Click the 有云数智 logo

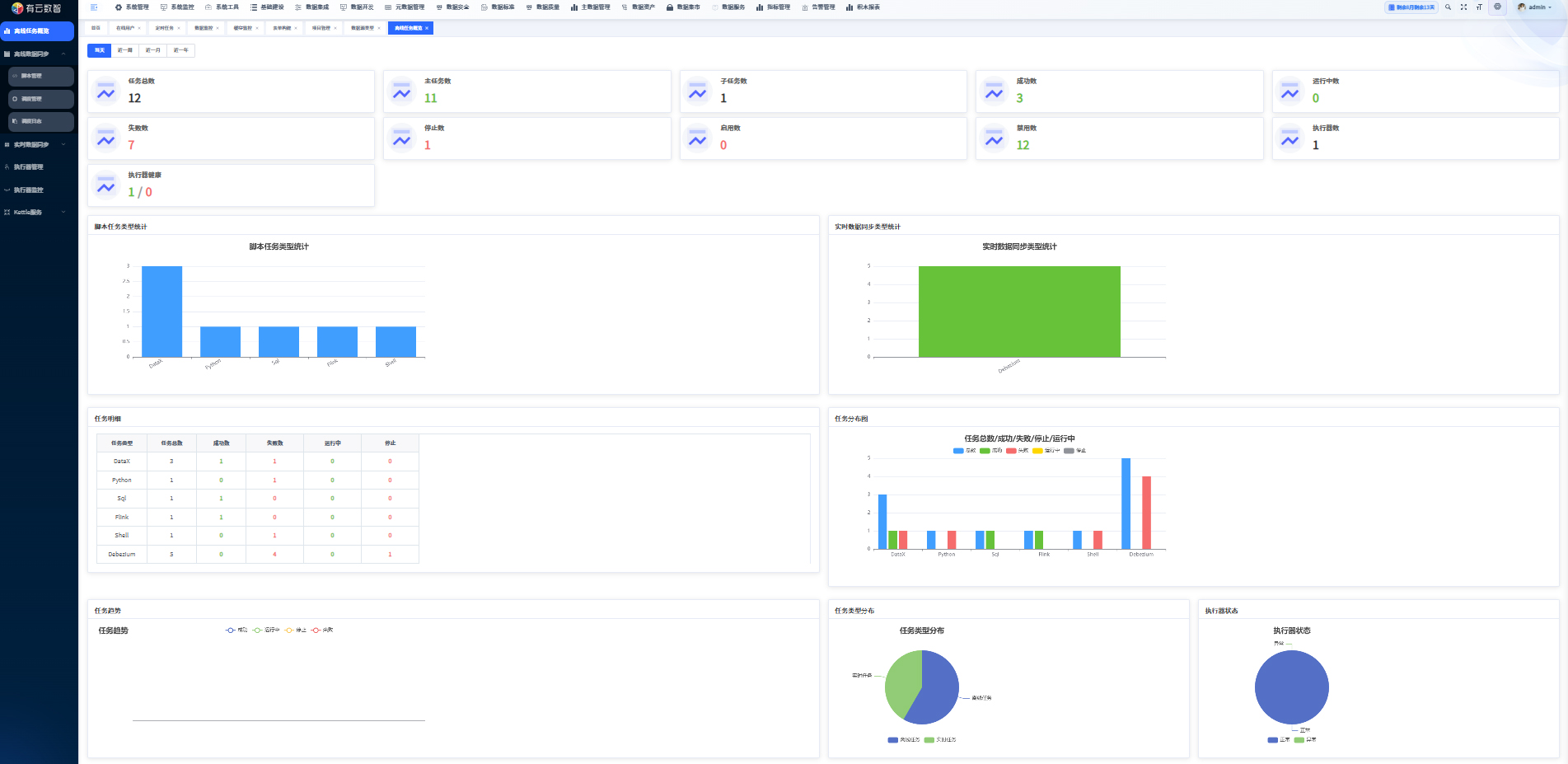click(37, 8)
